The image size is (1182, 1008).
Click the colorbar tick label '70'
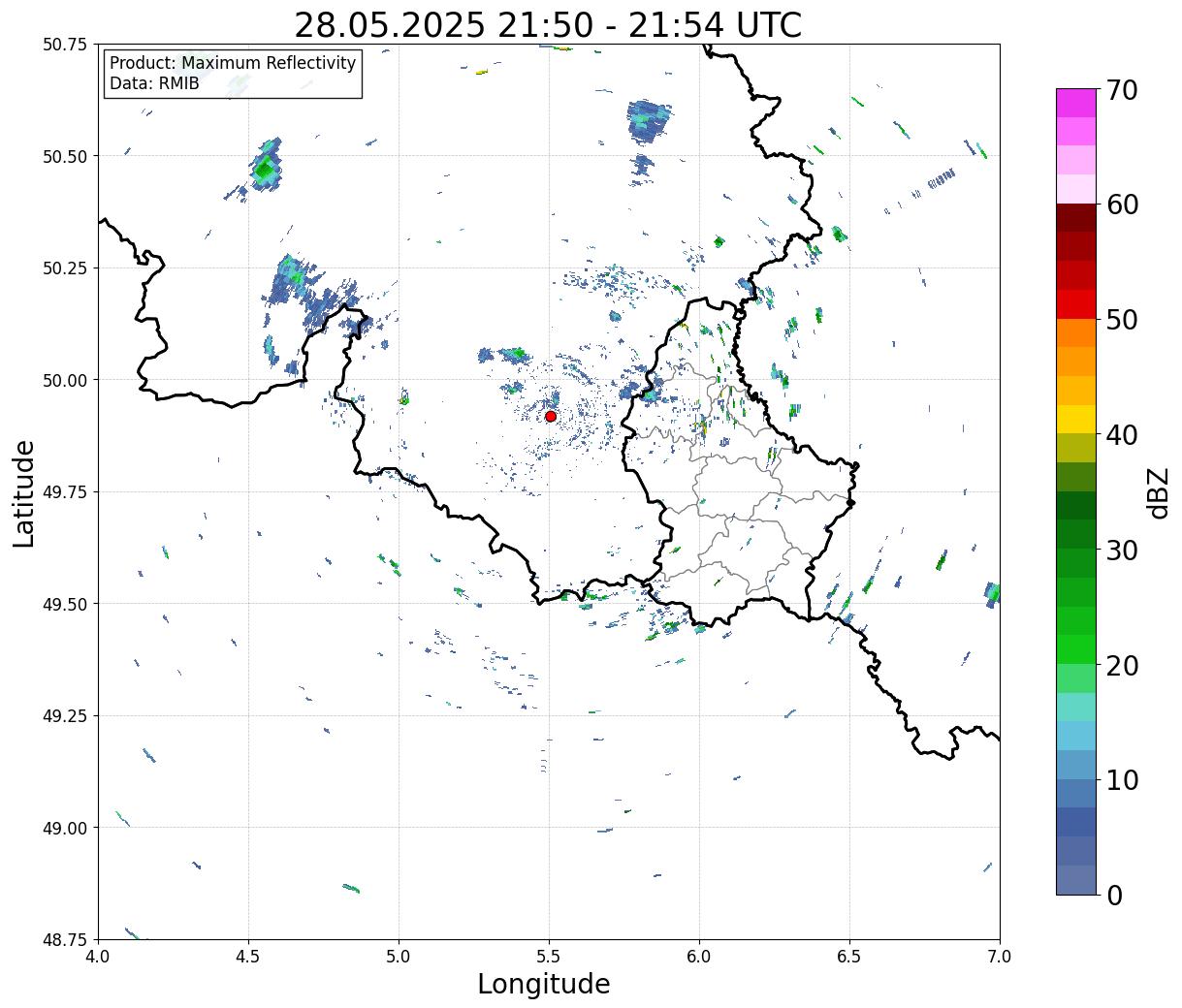tap(1121, 90)
